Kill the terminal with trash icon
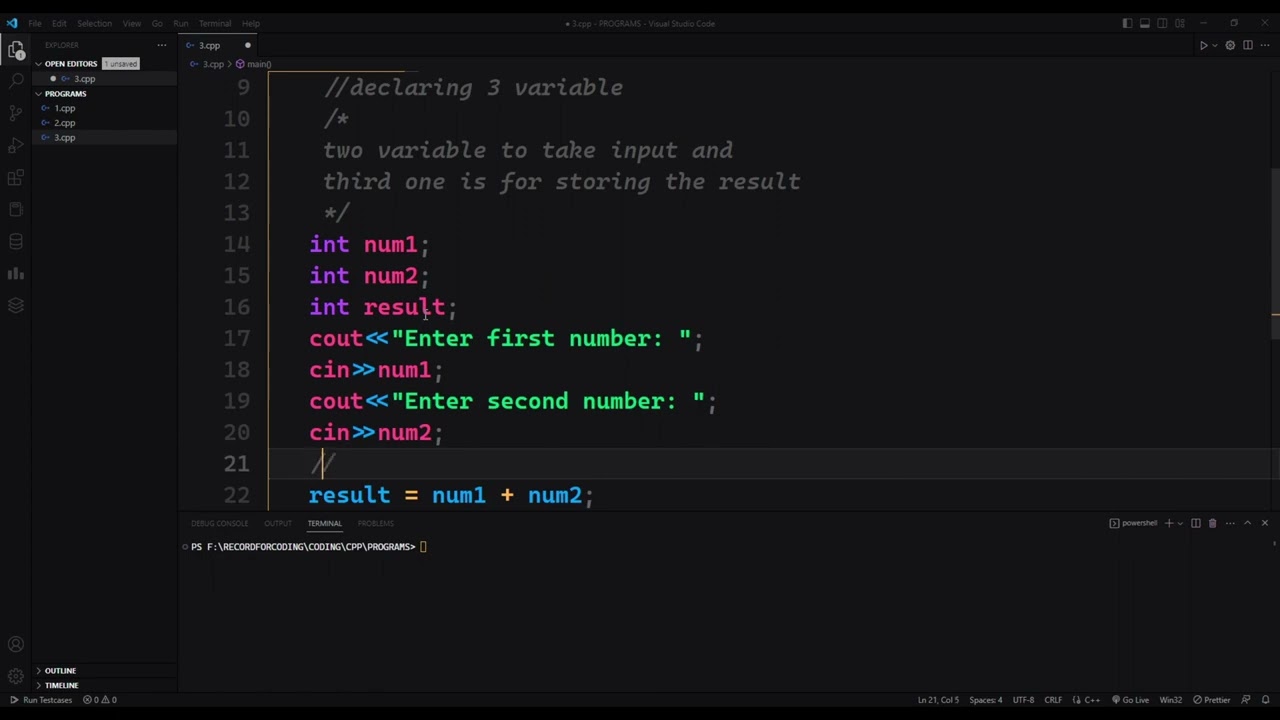The image size is (1280, 720). 1212,523
